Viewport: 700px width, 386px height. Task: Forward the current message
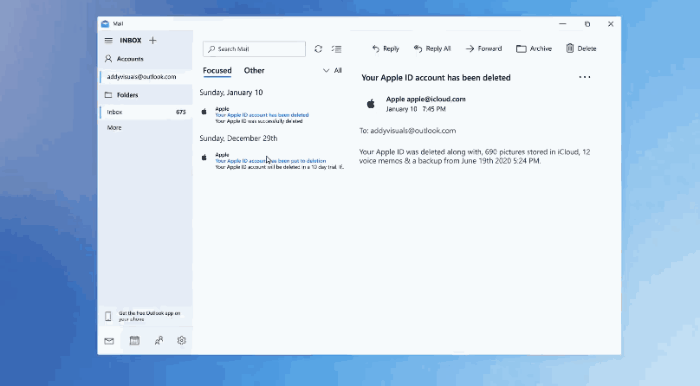[484, 49]
